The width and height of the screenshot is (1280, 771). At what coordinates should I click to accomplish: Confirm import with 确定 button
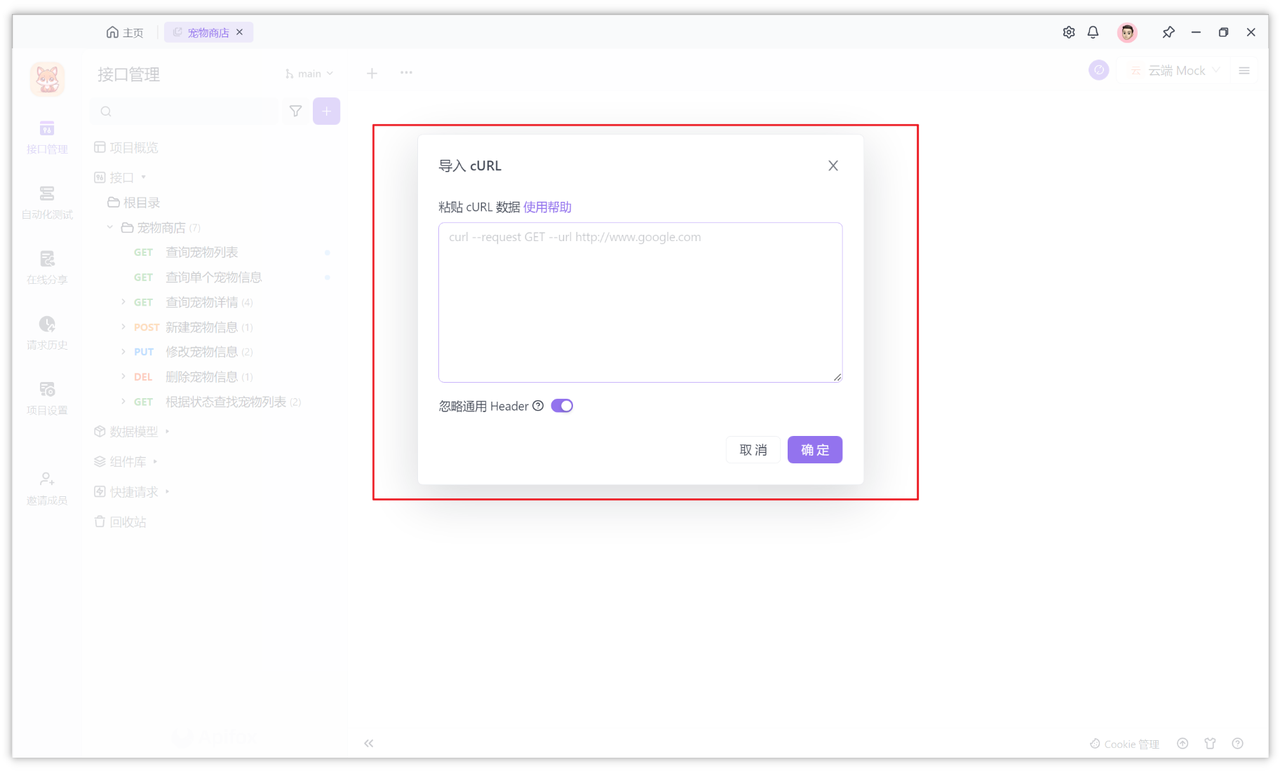click(815, 450)
